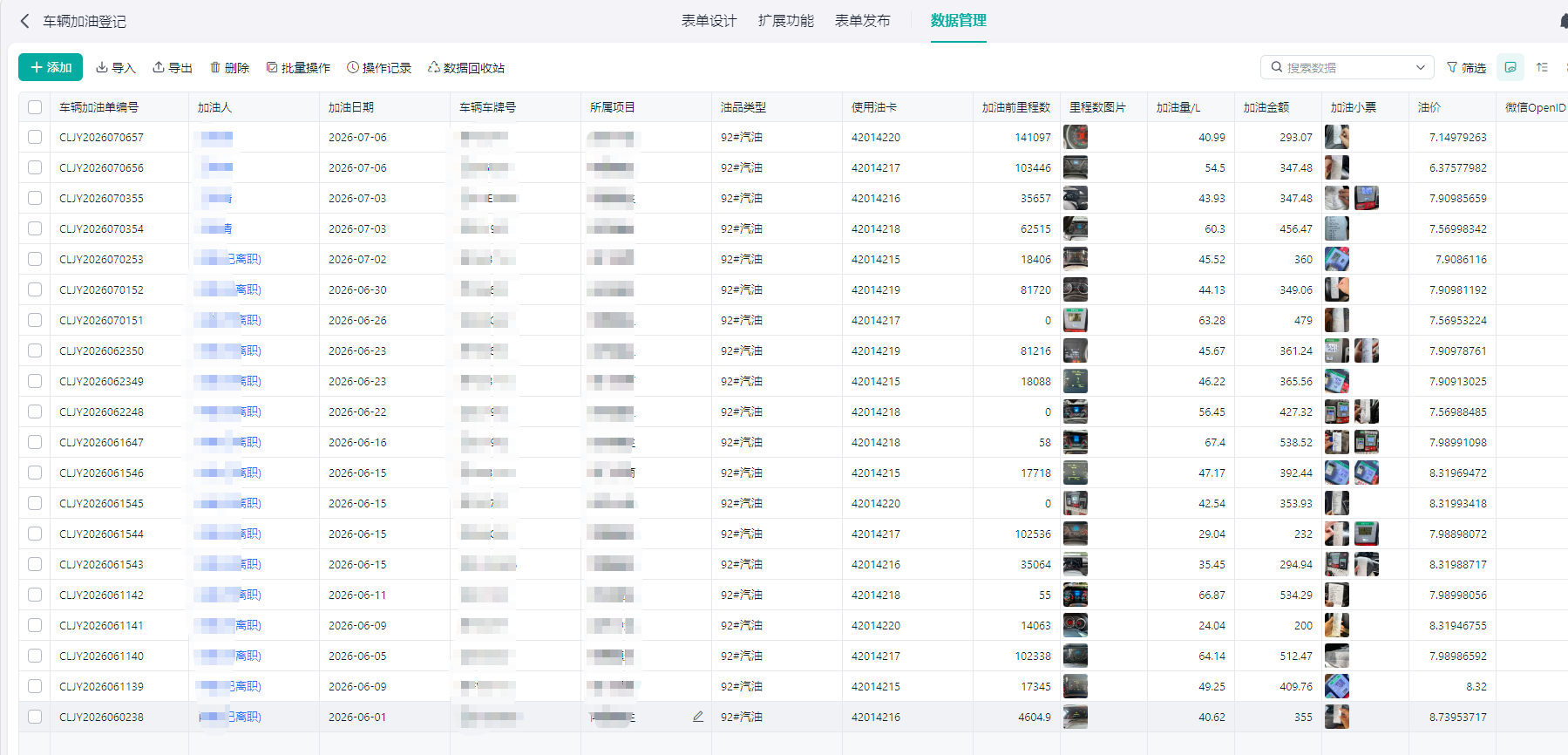1568x755 pixels.
Task: Select the 数据管理 tab
Action: 958,20
